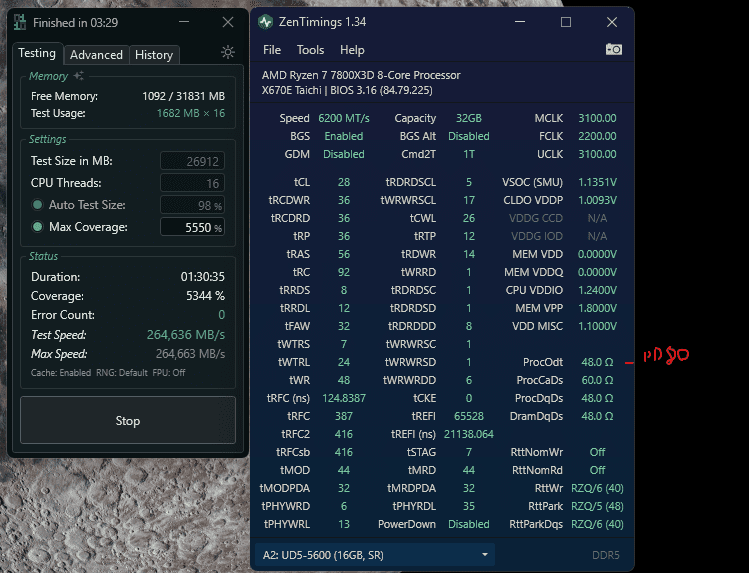Click the tRAS value 56
749x573 pixels.
click(x=344, y=254)
